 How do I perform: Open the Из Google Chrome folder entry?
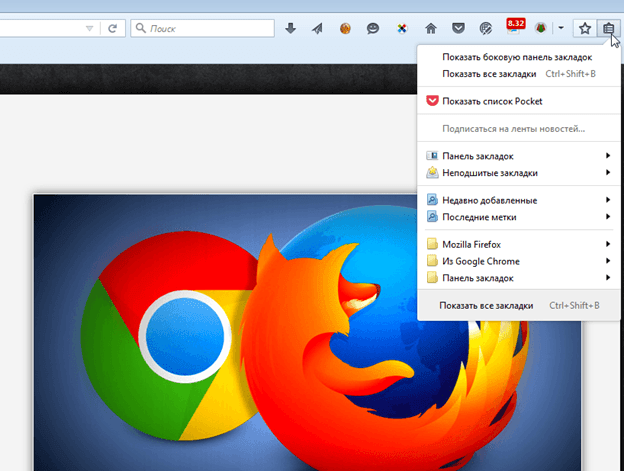pos(518,261)
